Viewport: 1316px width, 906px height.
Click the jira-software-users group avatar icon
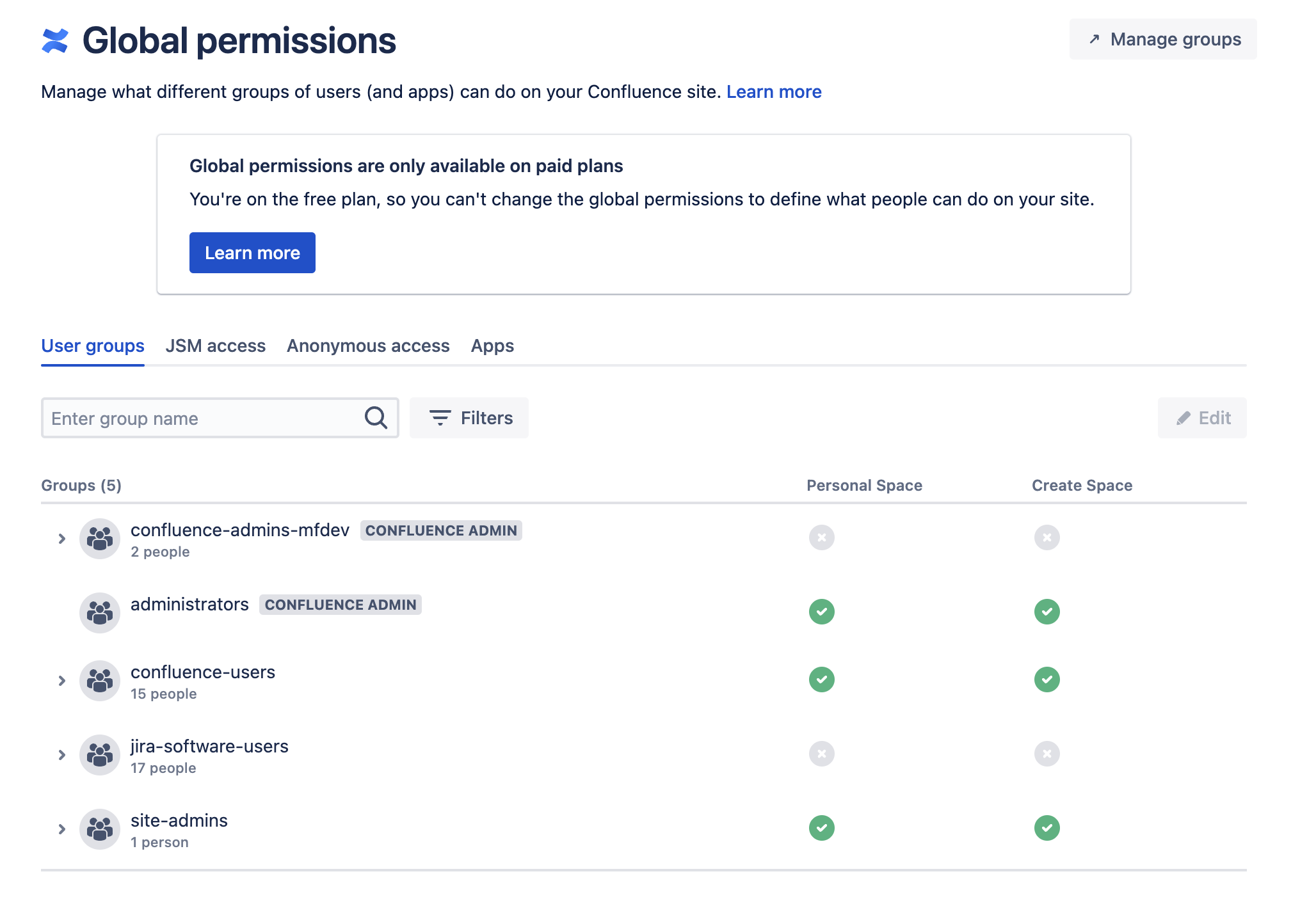pyautogui.click(x=100, y=755)
